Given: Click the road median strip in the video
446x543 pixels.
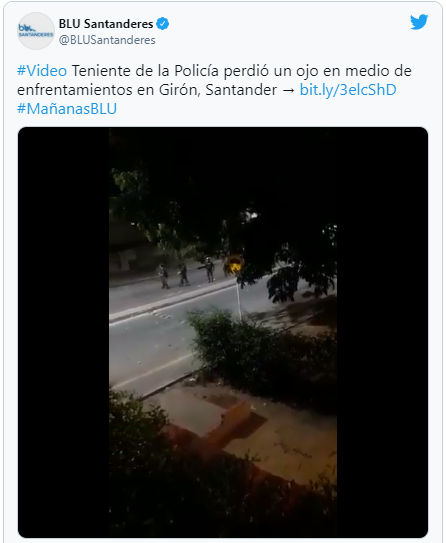Looking at the screenshot, I should [x=170, y=301].
